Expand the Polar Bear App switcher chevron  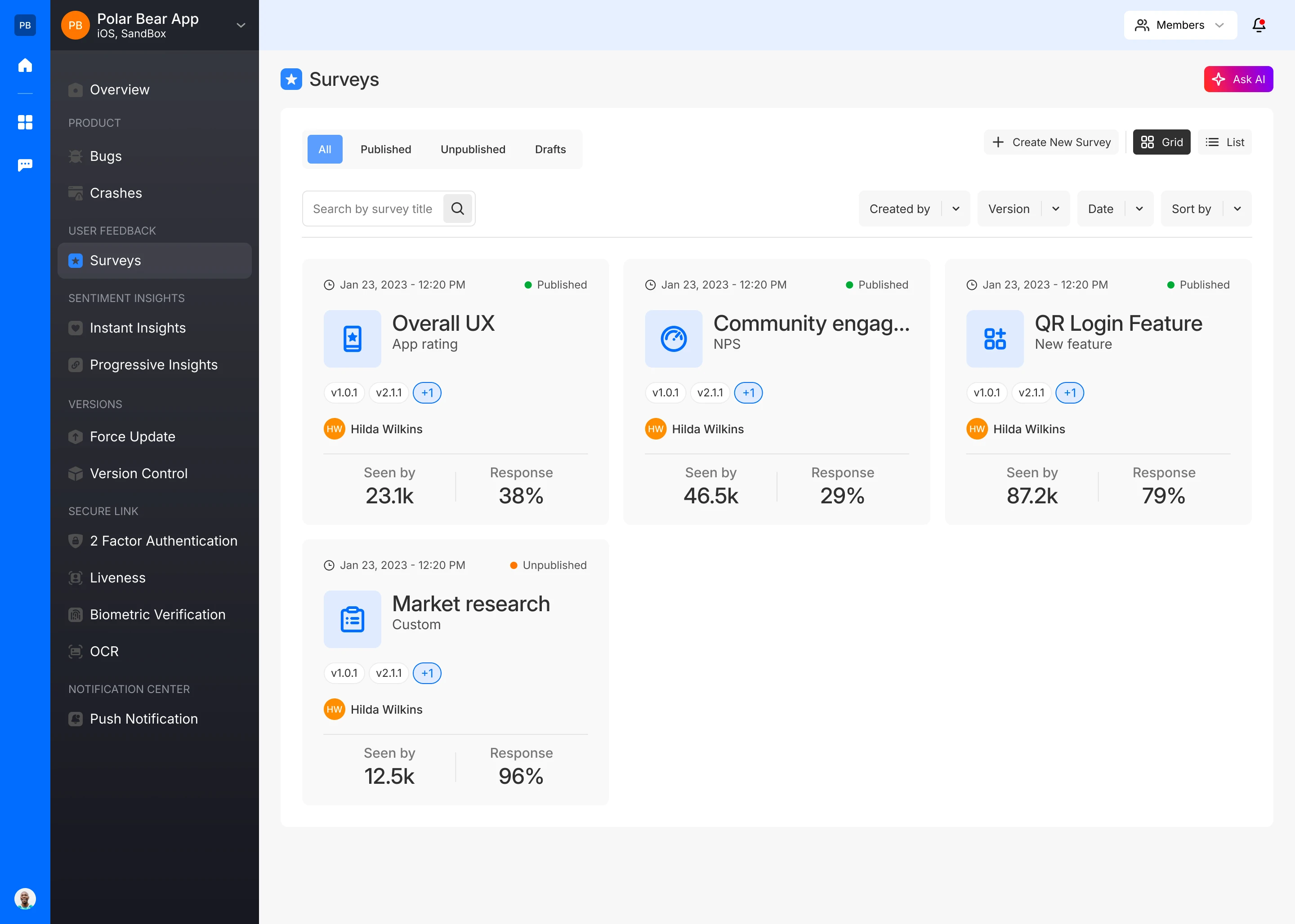[241, 25]
